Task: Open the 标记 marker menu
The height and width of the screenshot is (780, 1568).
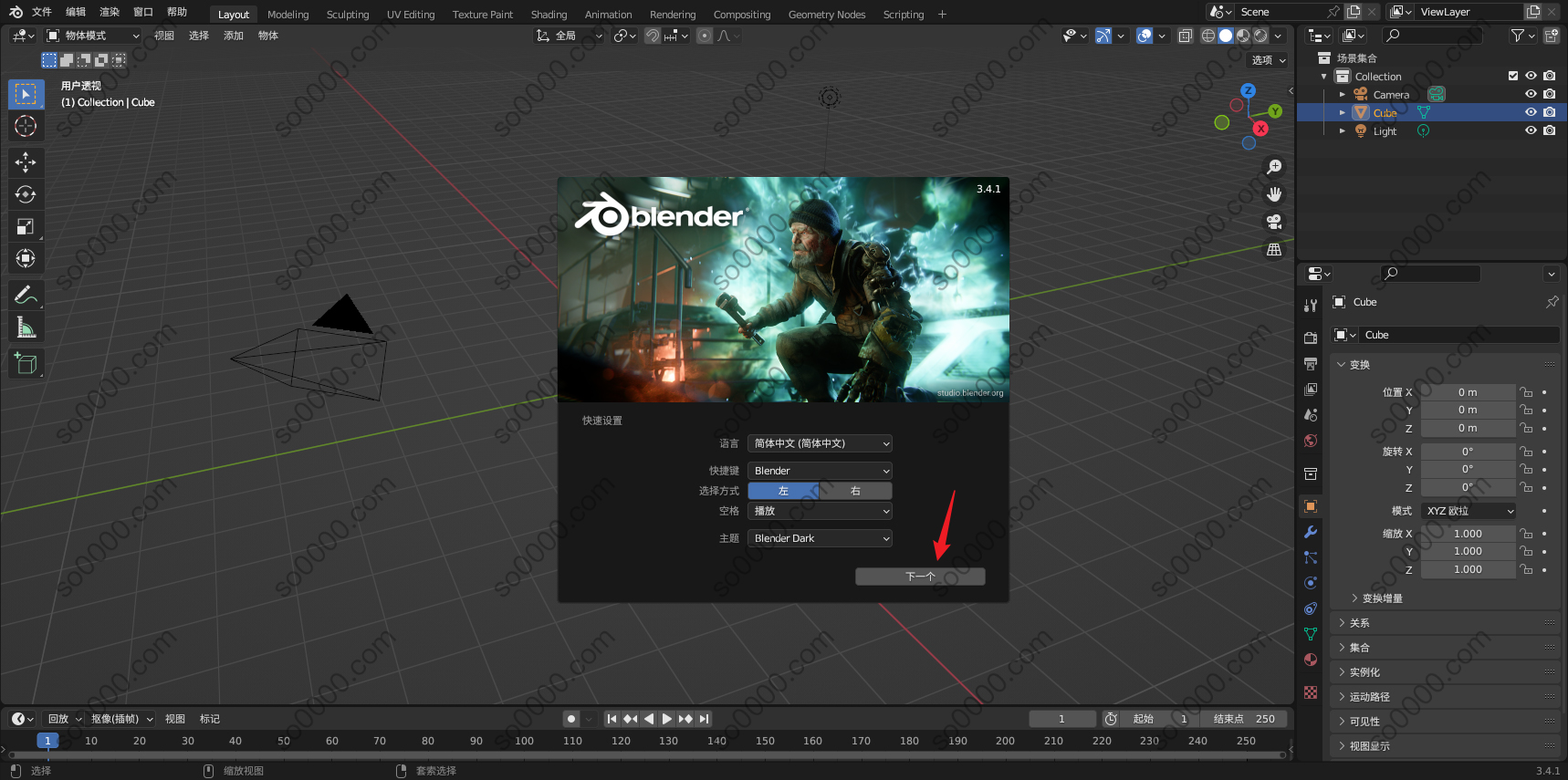Action: (x=210, y=719)
